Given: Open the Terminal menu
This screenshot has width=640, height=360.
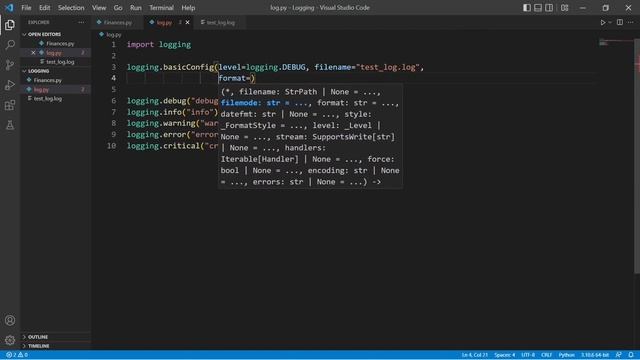Looking at the screenshot, I should [x=161, y=8].
